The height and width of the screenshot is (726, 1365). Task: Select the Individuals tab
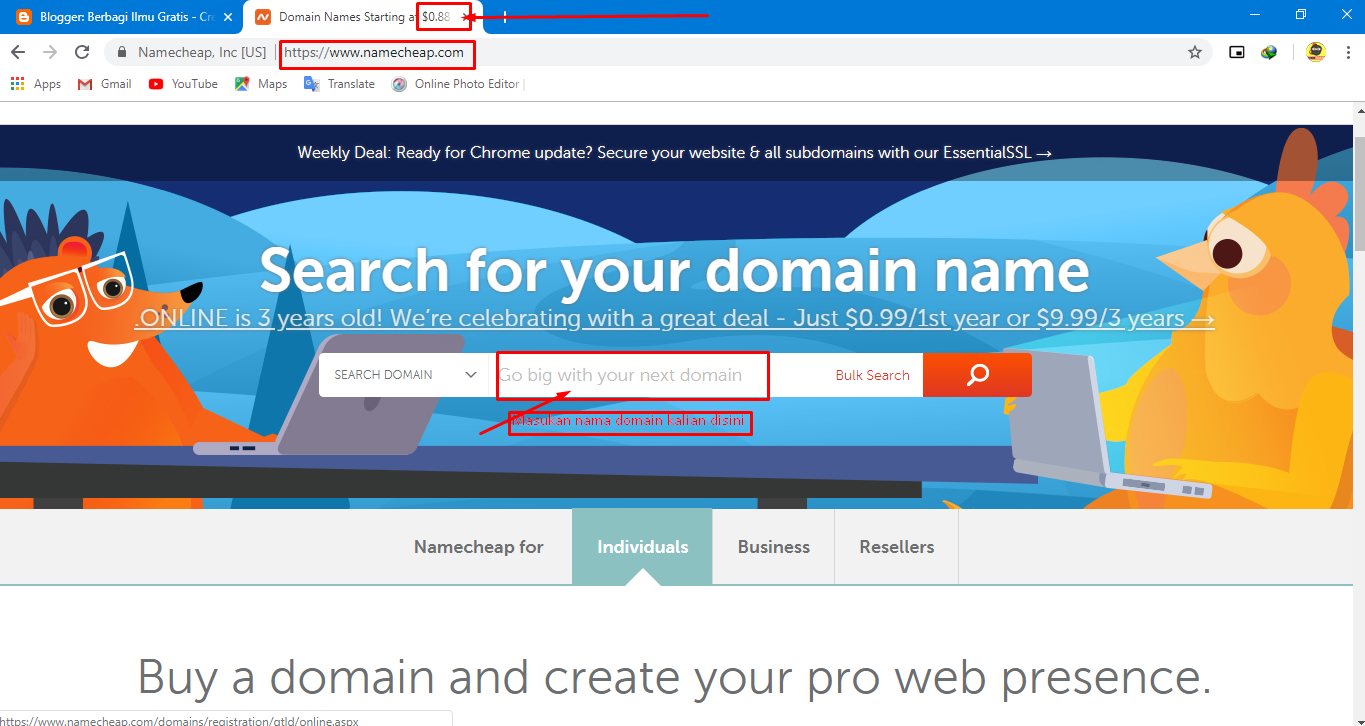[x=642, y=547]
